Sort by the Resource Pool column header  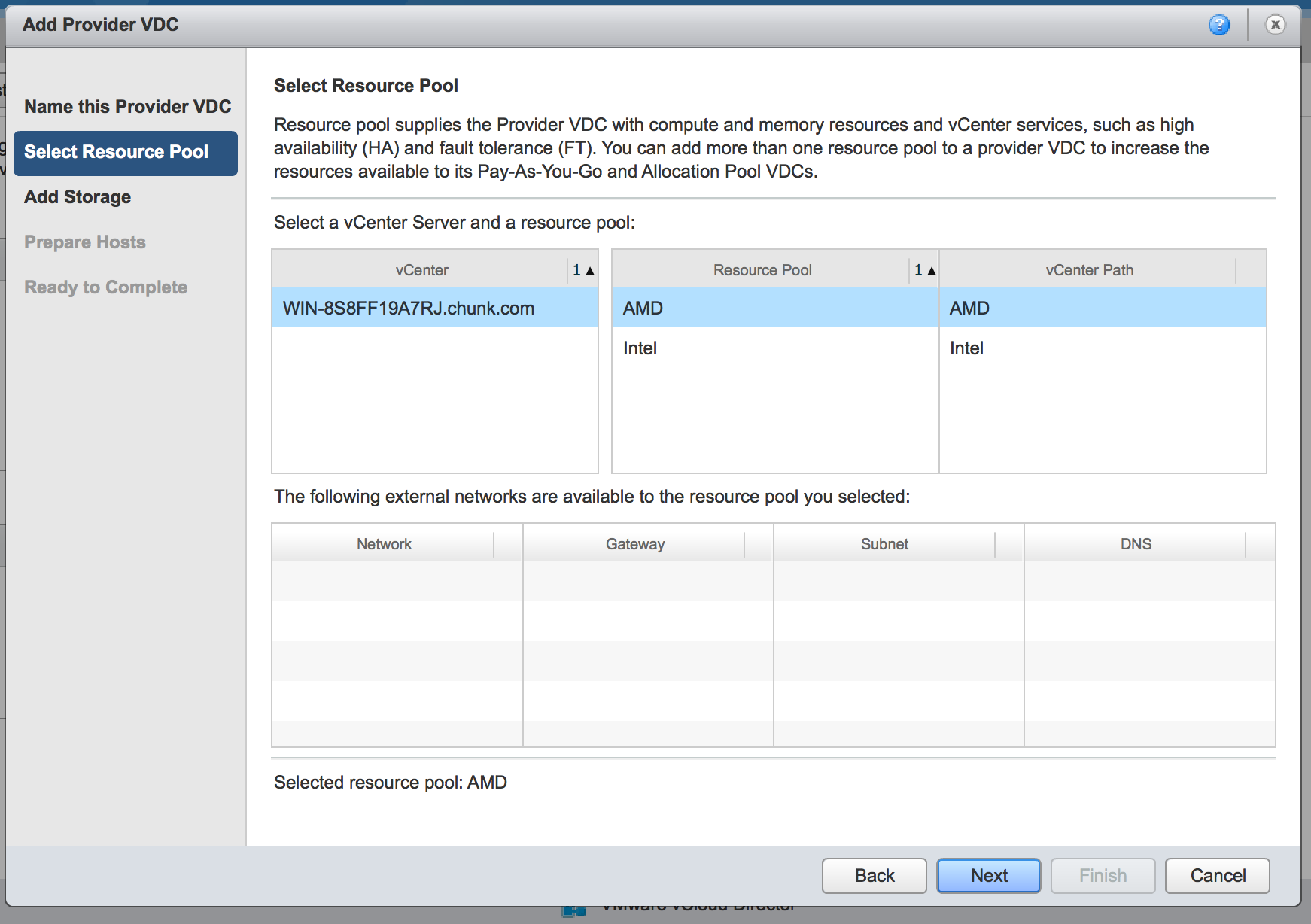tap(762, 270)
